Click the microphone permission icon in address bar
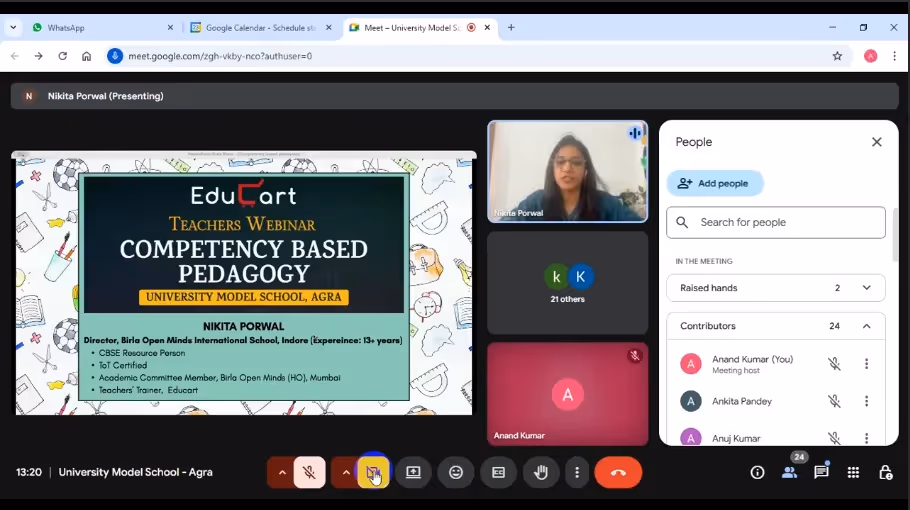The width and height of the screenshot is (910, 510). [115, 56]
